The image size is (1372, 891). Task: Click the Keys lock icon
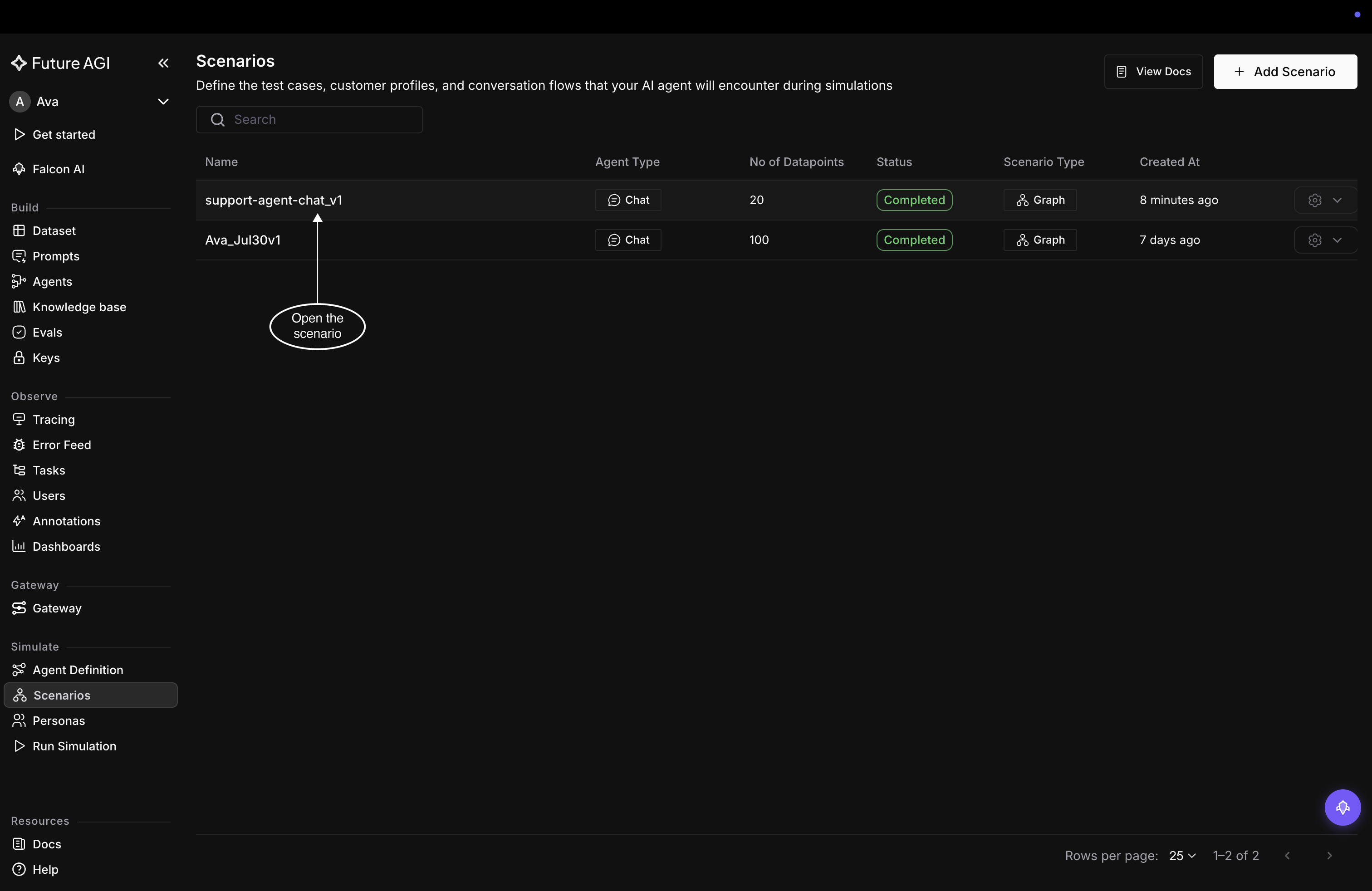pos(19,357)
